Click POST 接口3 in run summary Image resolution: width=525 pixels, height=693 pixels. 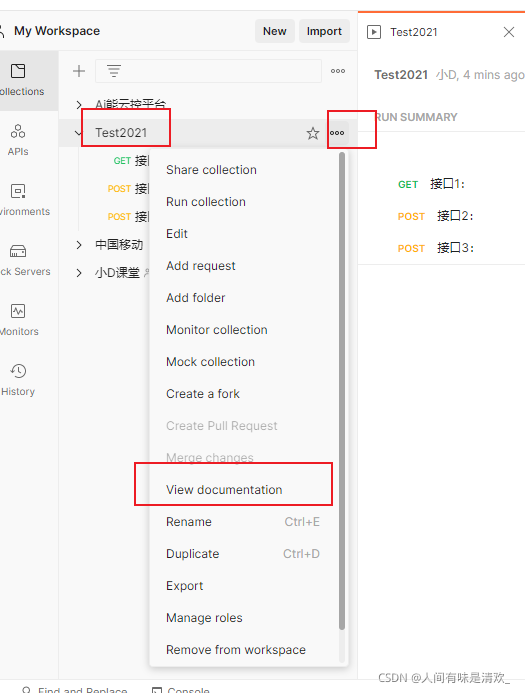436,248
